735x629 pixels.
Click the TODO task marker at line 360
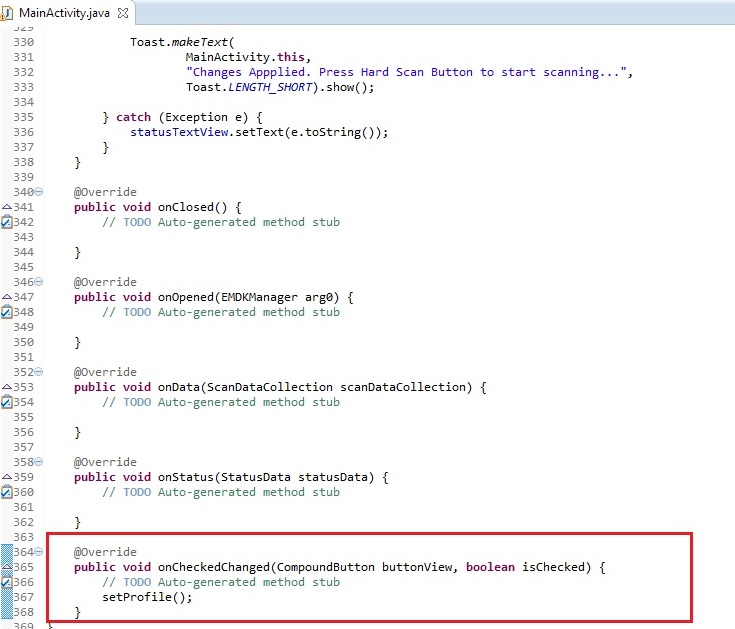click(6, 492)
